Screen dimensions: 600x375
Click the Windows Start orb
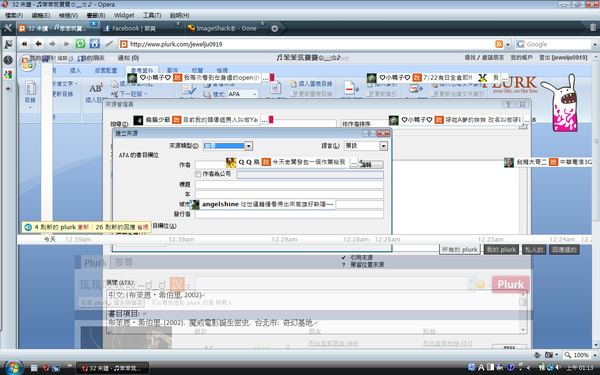tap(13, 368)
